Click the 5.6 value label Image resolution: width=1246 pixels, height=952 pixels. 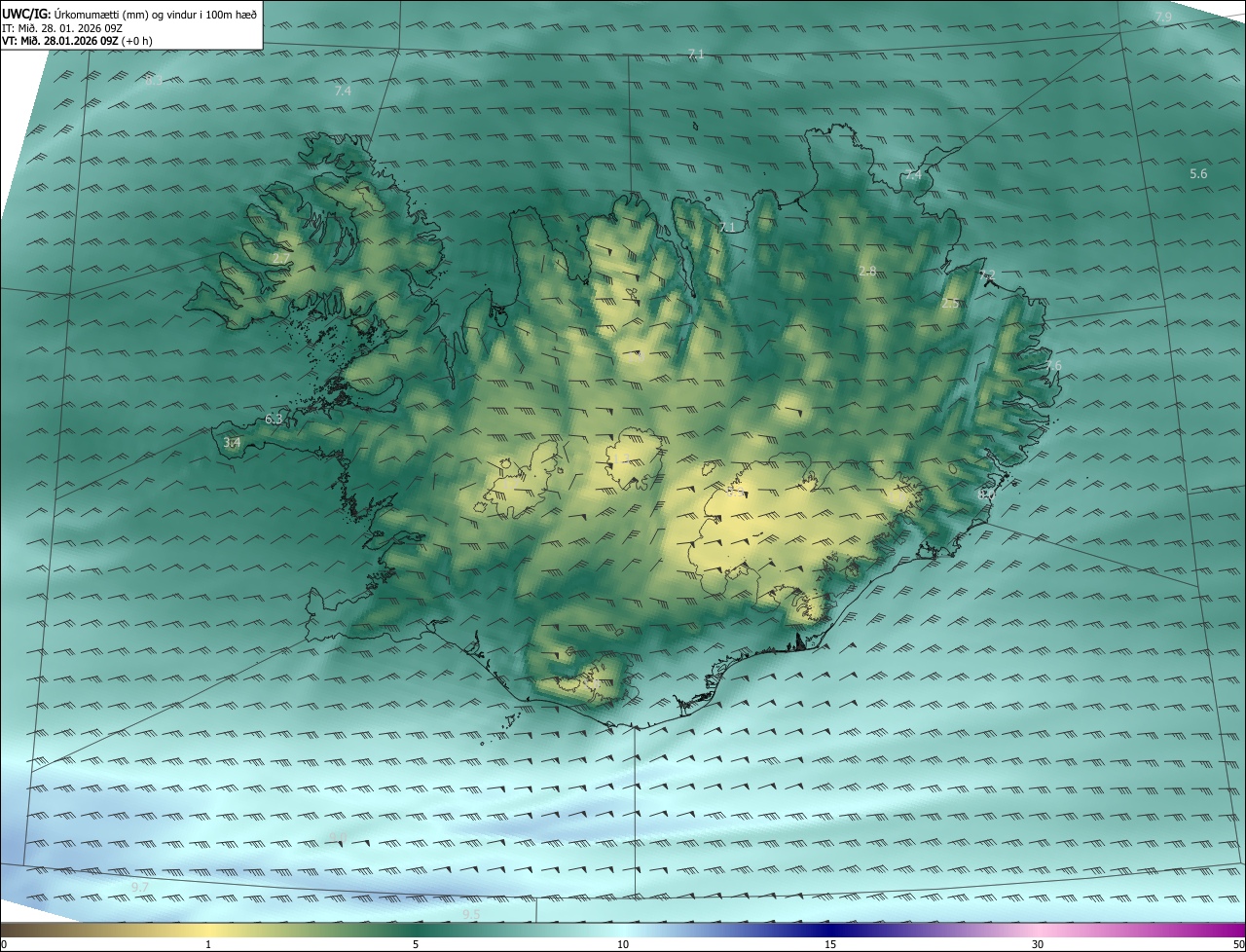[1198, 173]
